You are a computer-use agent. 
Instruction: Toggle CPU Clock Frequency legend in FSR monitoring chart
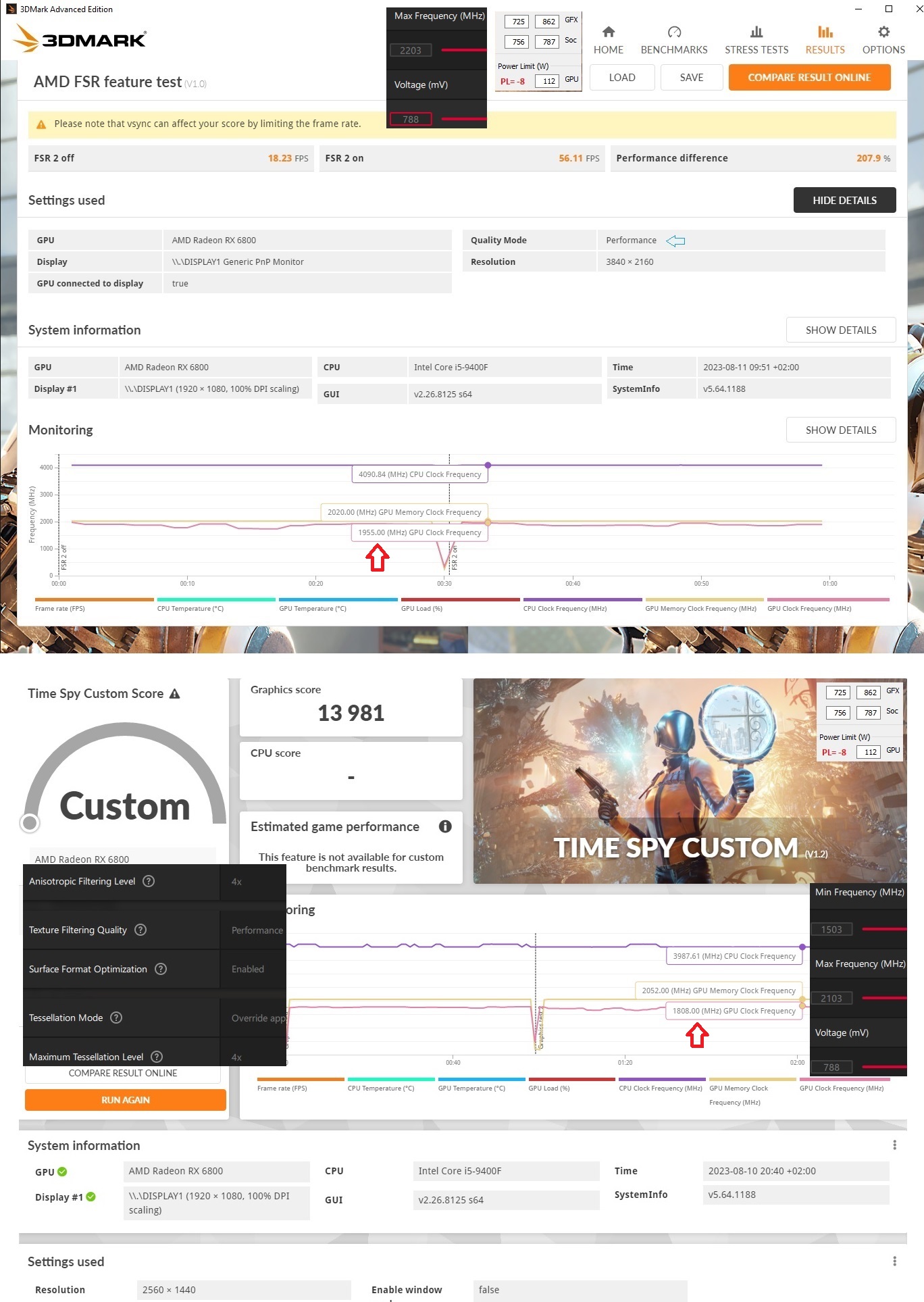point(582,605)
